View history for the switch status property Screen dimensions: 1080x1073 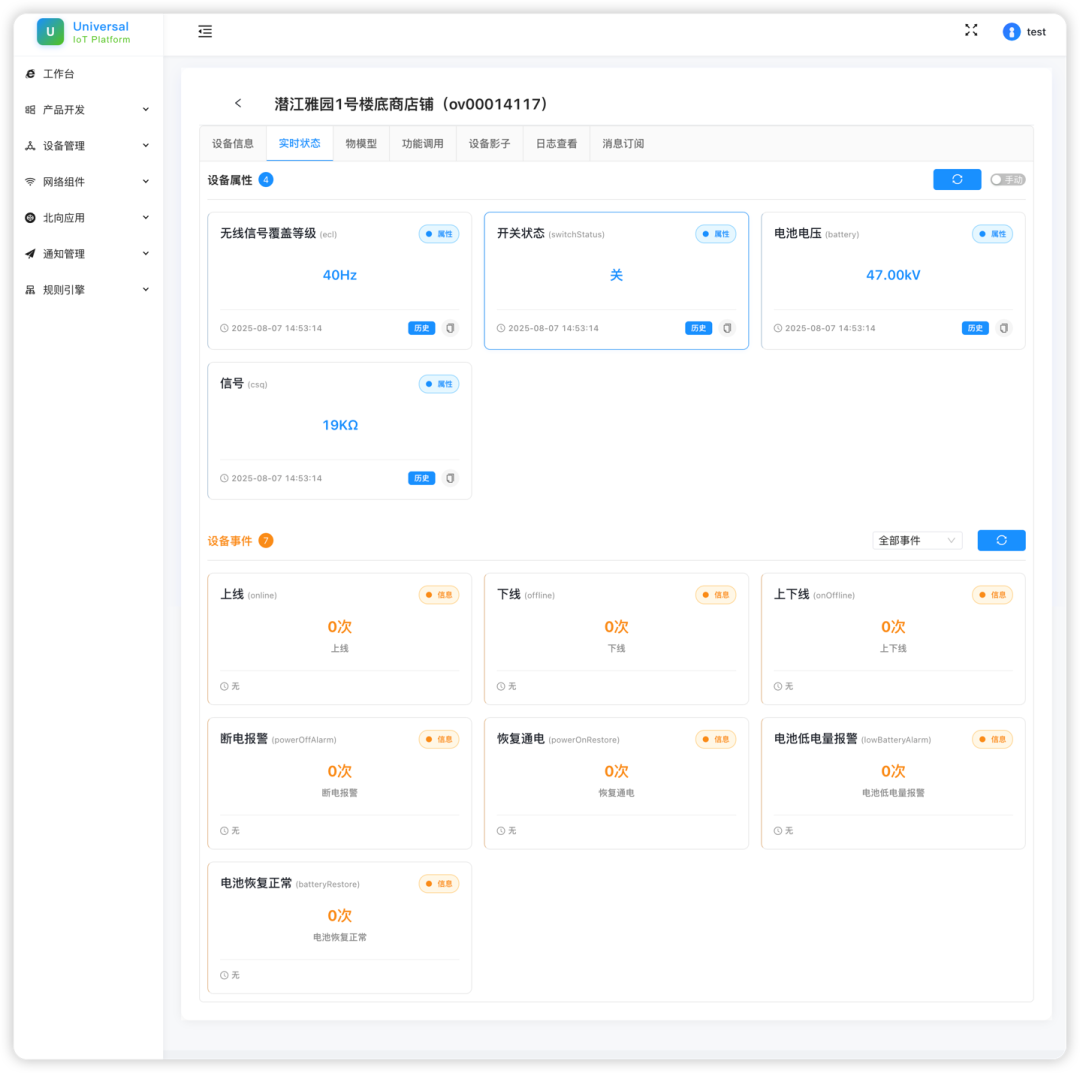[698, 328]
